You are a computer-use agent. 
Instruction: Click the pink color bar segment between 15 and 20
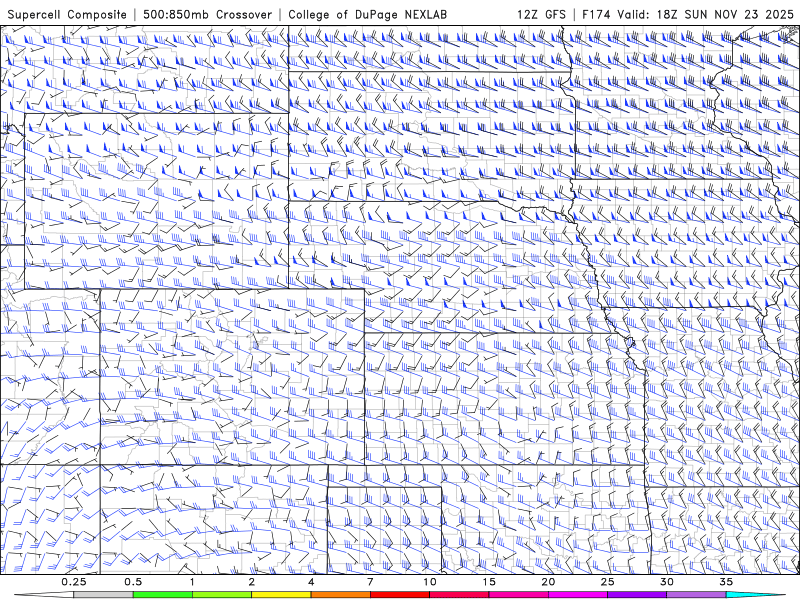(518, 595)
